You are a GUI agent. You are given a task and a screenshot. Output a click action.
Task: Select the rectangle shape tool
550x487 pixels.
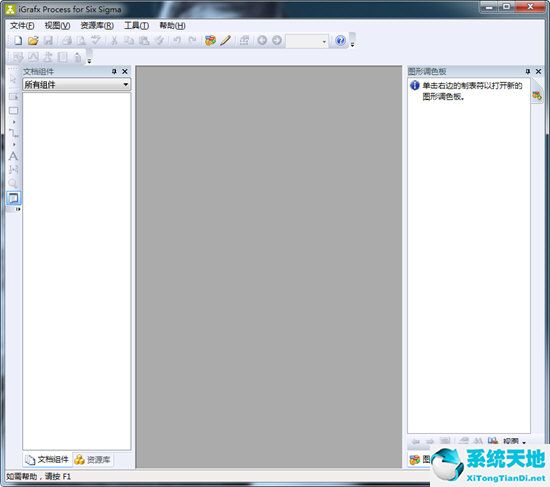click(x=13, y=111)
